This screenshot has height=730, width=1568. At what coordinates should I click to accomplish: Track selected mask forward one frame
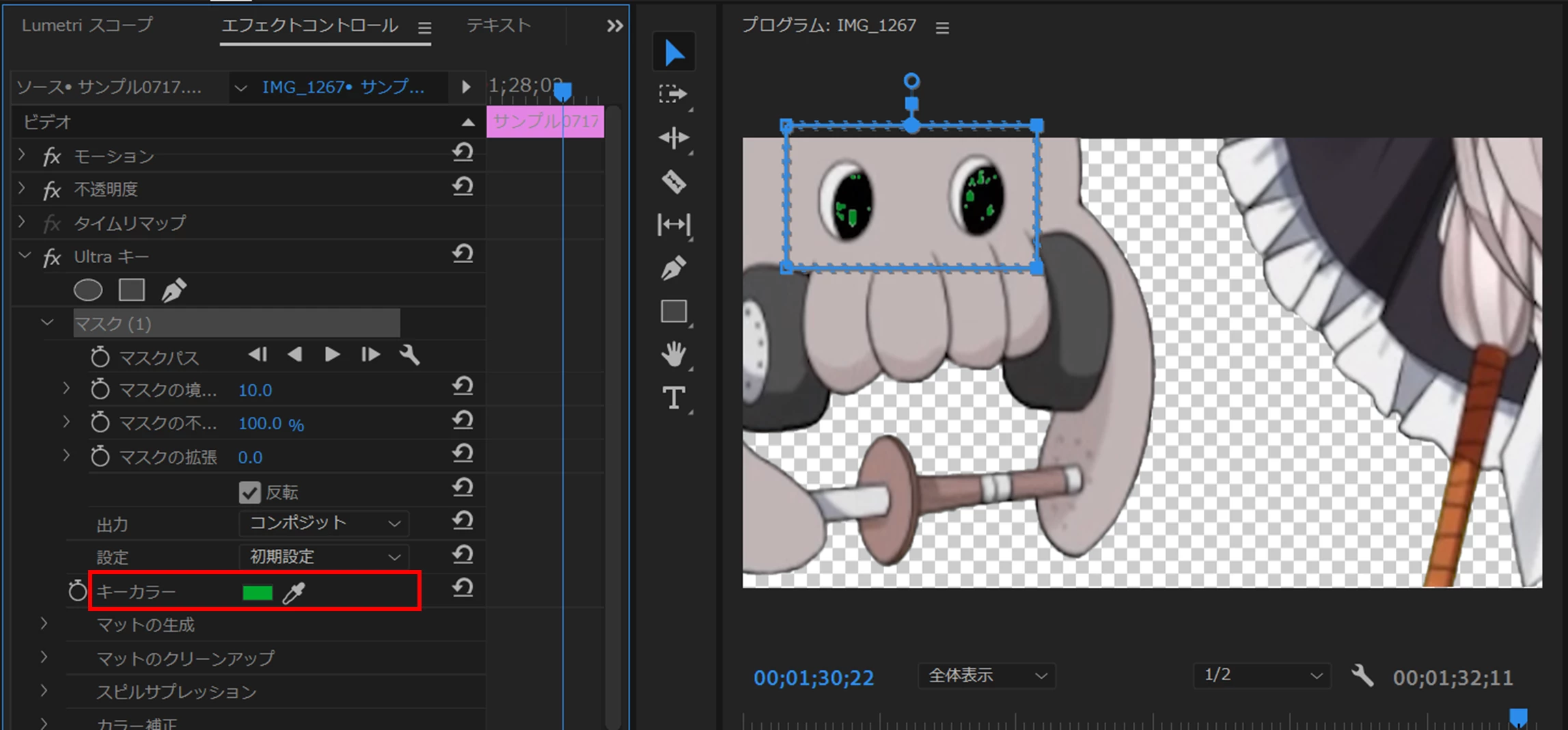(x=370, y=355)
